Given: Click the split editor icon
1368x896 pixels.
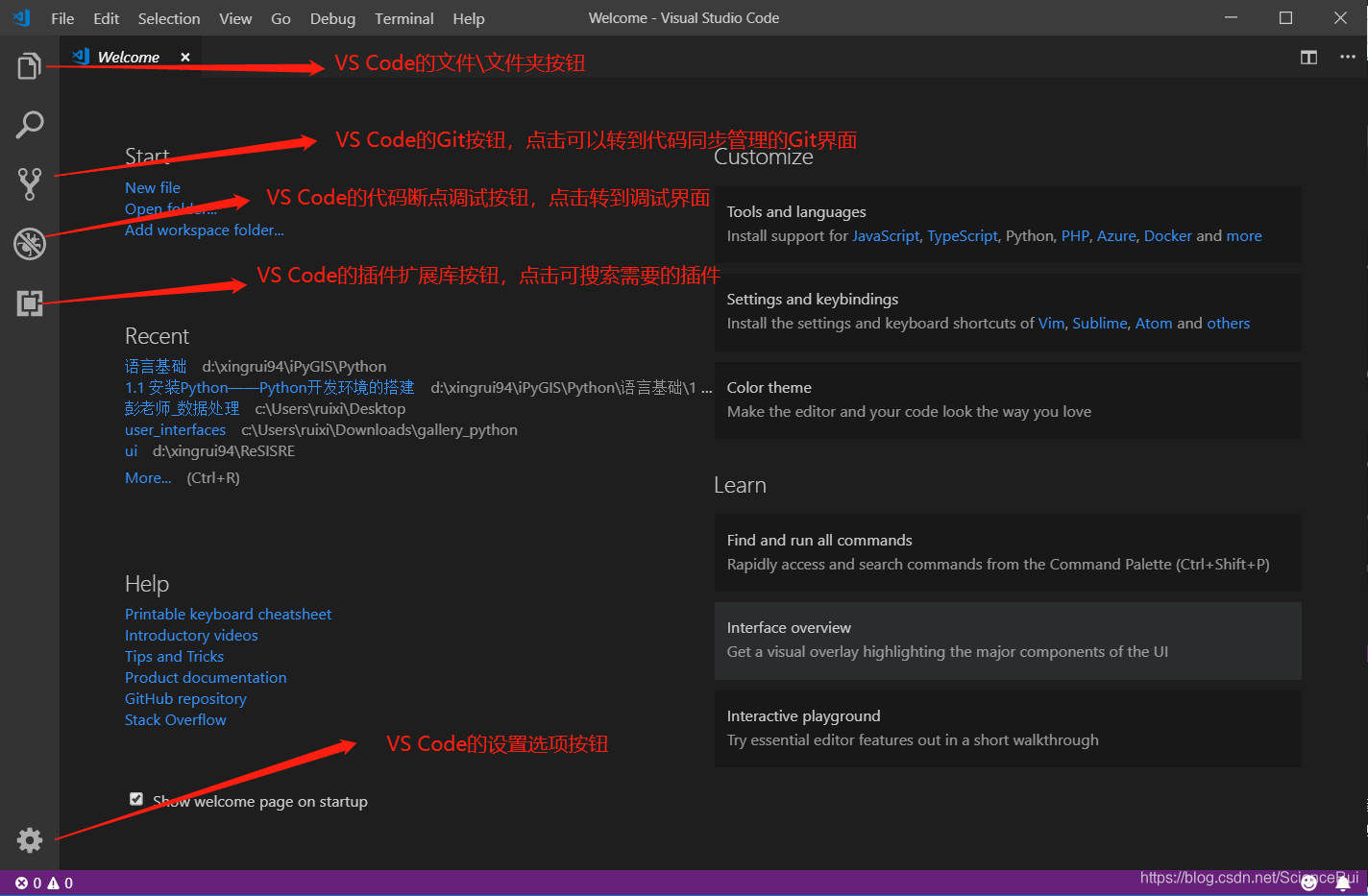Looking at the screenshot, I should pos(1308,58).
